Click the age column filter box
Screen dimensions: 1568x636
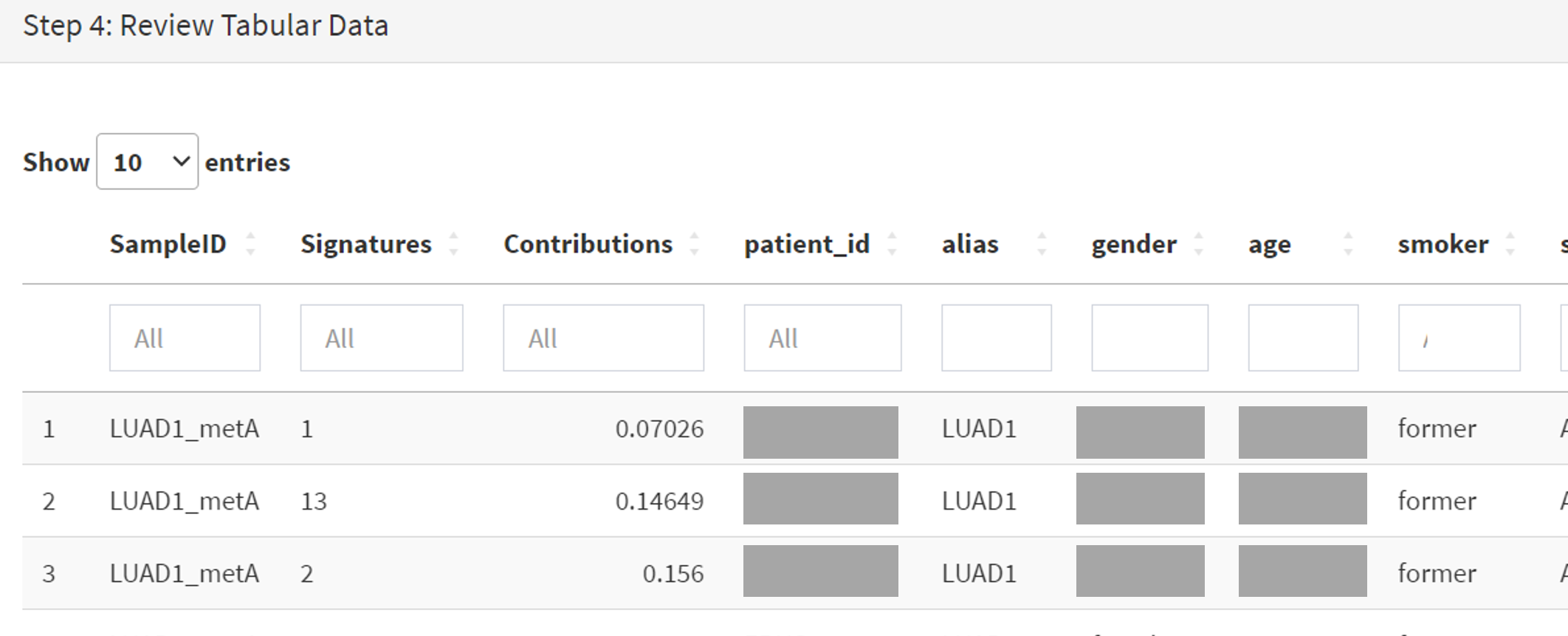pos(1303,338)
